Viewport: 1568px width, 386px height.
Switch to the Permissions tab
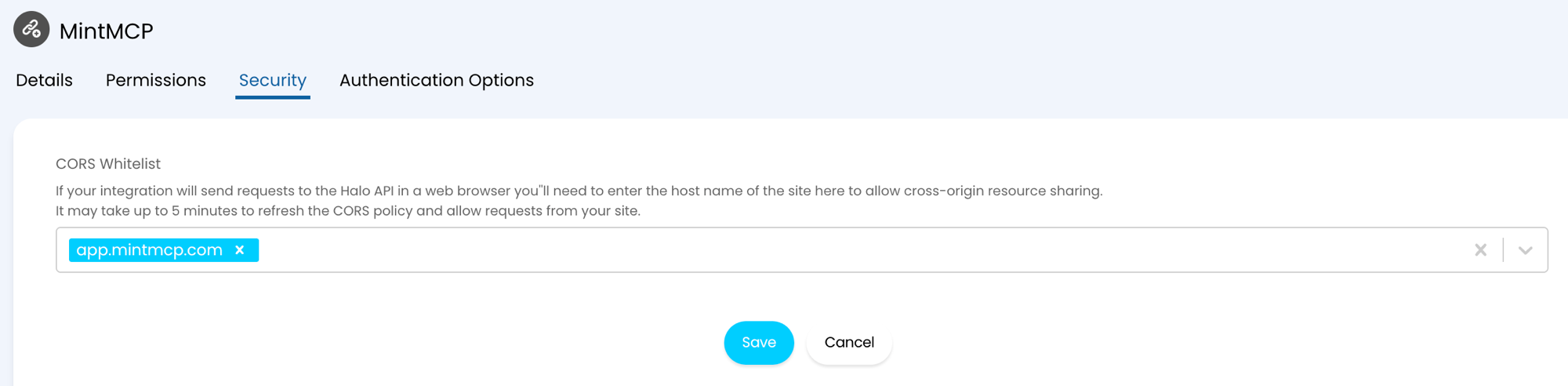156,80
